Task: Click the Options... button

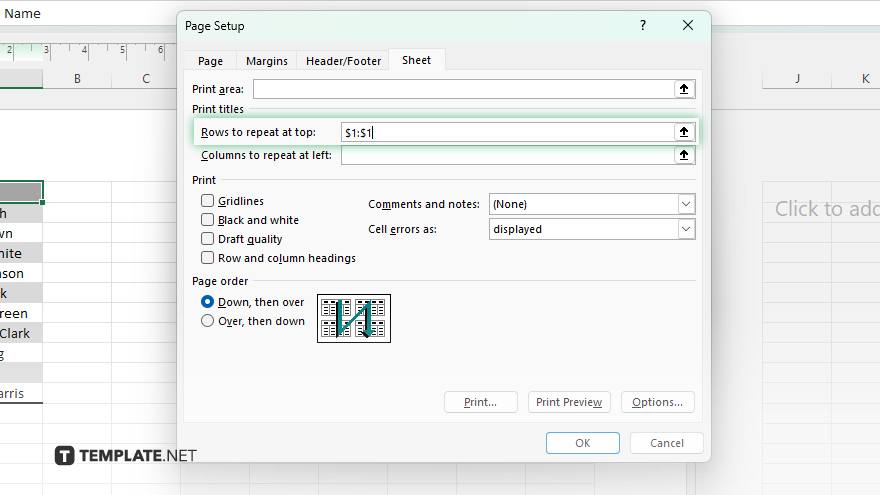Action: tap(657, 402)
